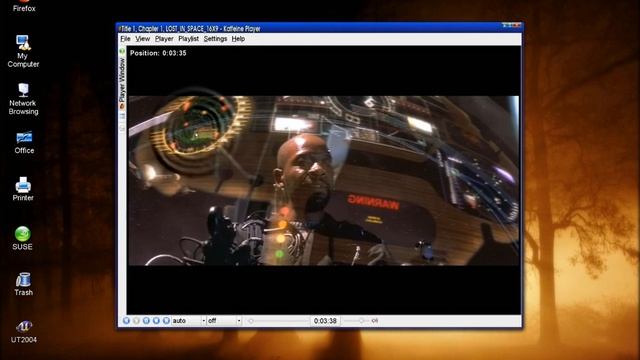Click the playlist tab icon in the sidebar
The width and height of the screenshot is (640, 360).
coord(122,117)
